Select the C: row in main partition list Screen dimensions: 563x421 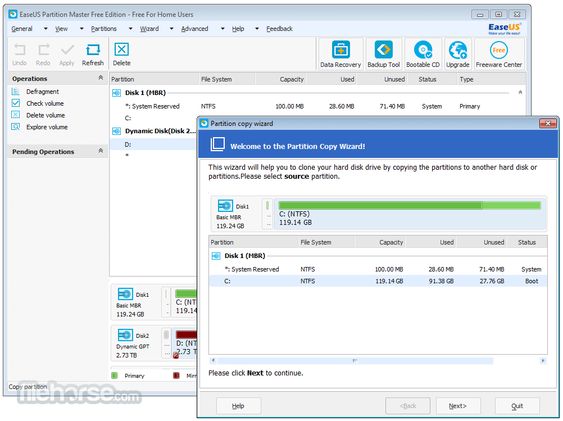(153, 118)
